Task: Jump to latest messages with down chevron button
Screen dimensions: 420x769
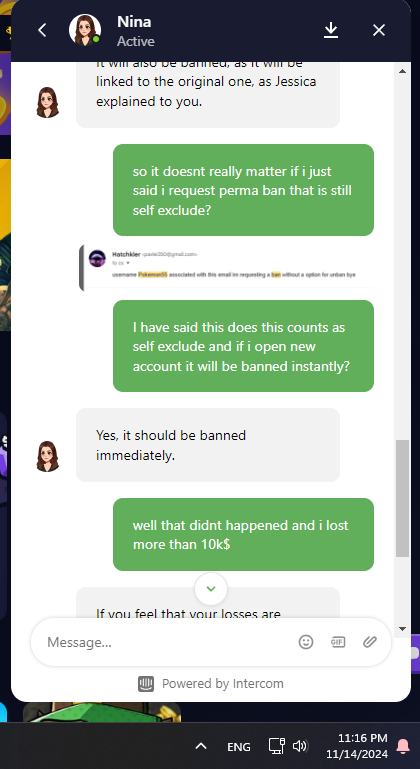Action: click(x=211, y=589)
